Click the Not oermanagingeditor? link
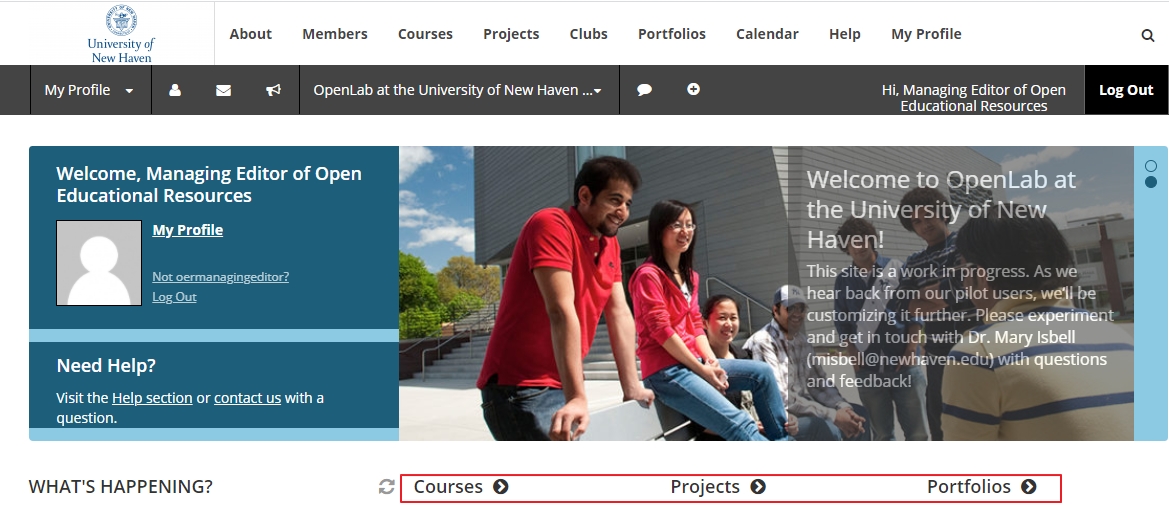This screenshot has height=505, width=1169. click(x=221, y=277)
